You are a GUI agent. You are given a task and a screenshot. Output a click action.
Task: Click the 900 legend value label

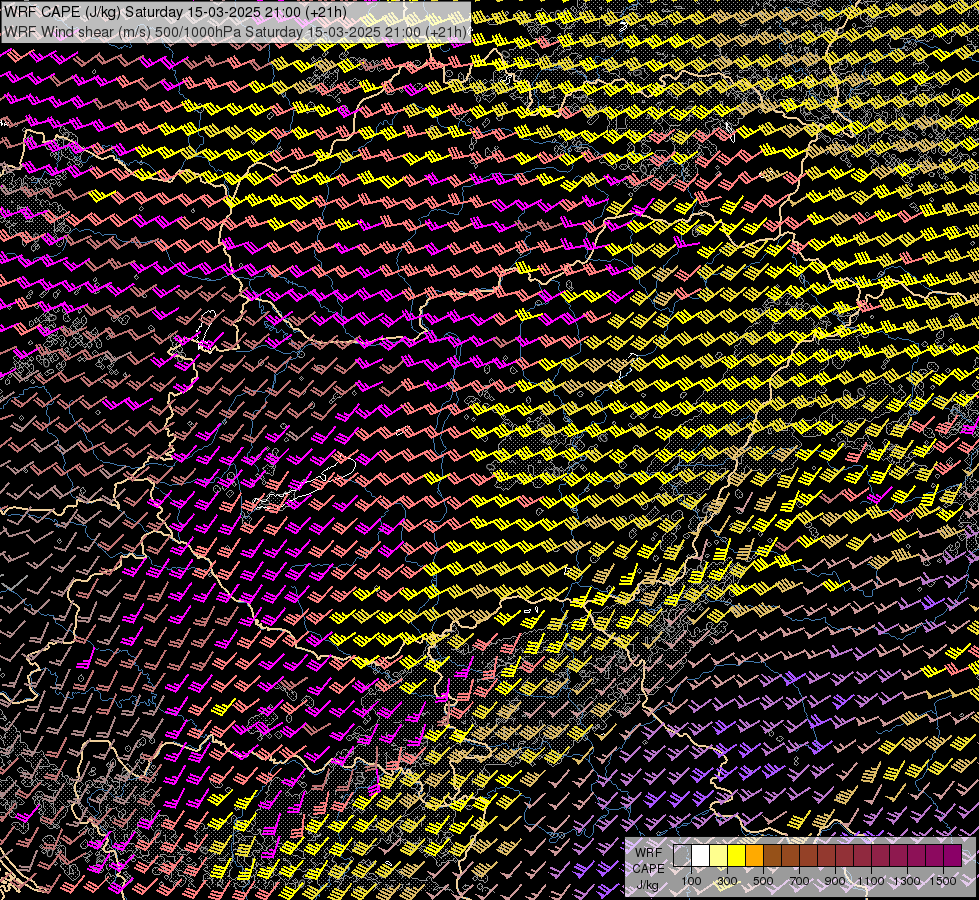(x=835, y=881)
